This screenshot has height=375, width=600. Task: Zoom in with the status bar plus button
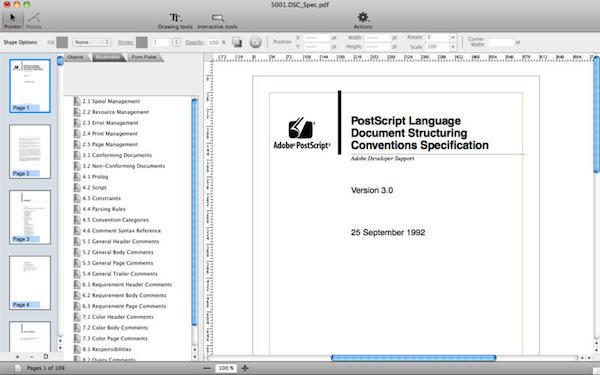(x=245, y=368)
